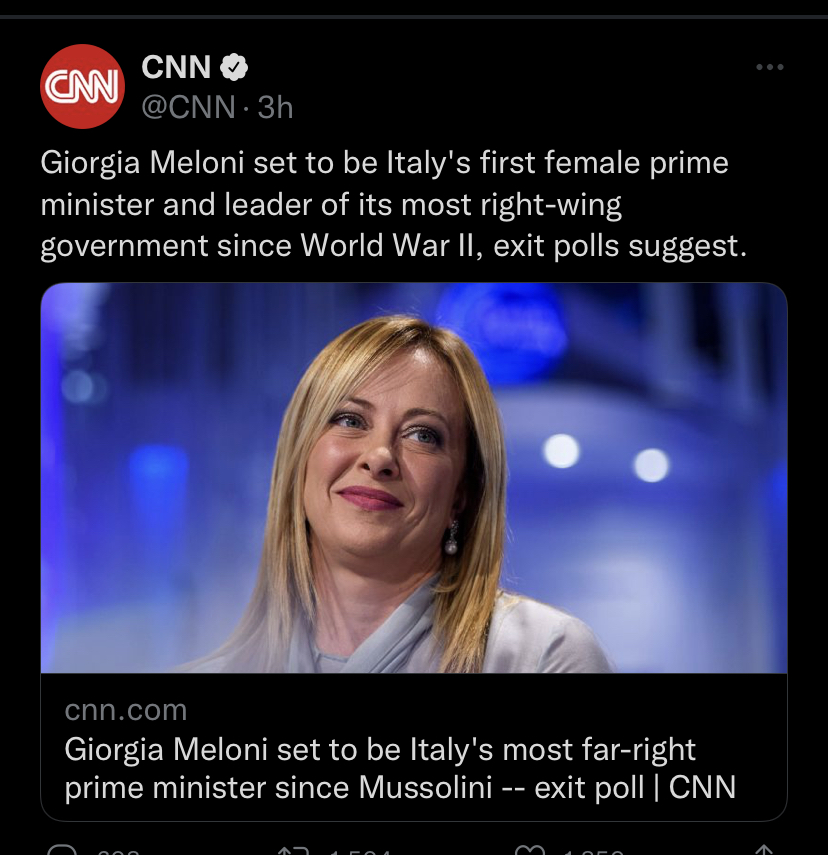
Task: Open the share menu for the tweet
Action: (x=765, y=848)
